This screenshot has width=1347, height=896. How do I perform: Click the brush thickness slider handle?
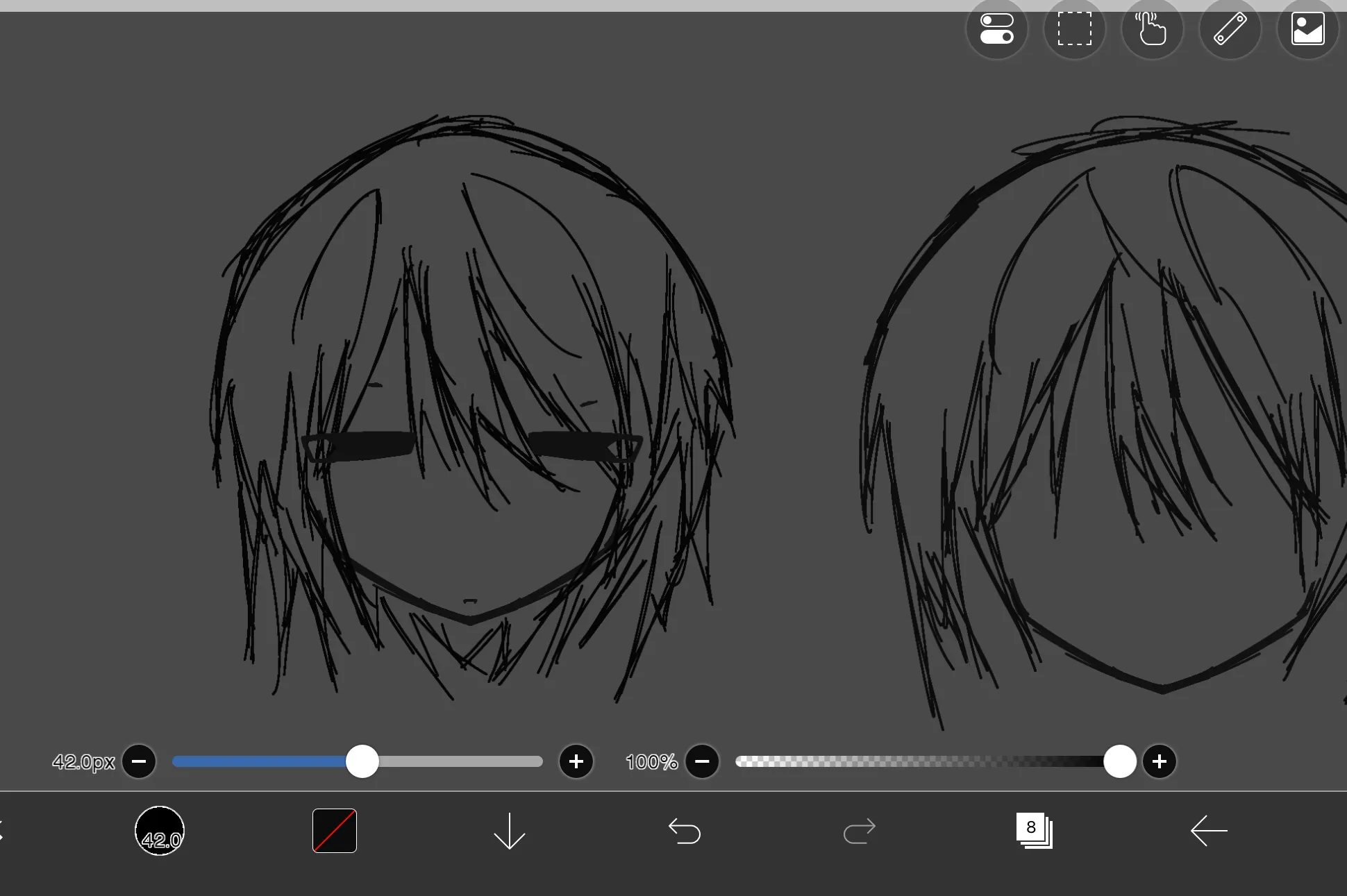pyautogui.click(x=362, y=761)
